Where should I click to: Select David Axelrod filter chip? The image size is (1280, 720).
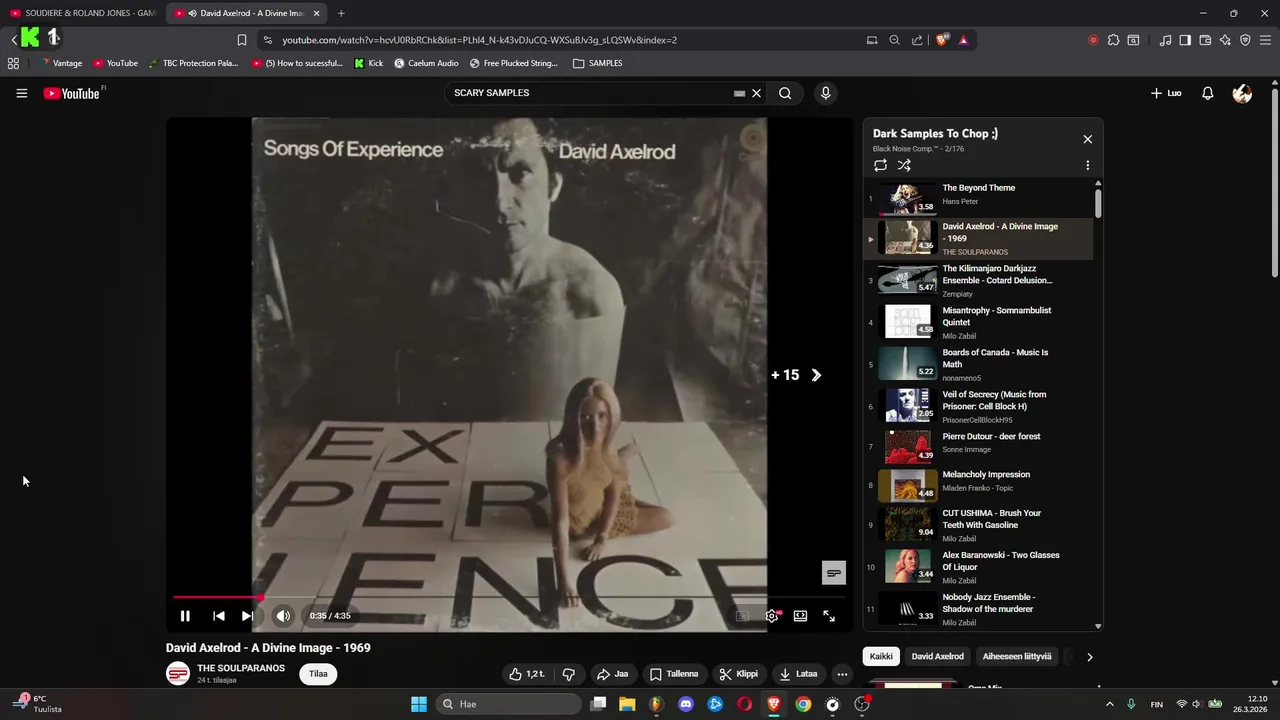[937, 657]
